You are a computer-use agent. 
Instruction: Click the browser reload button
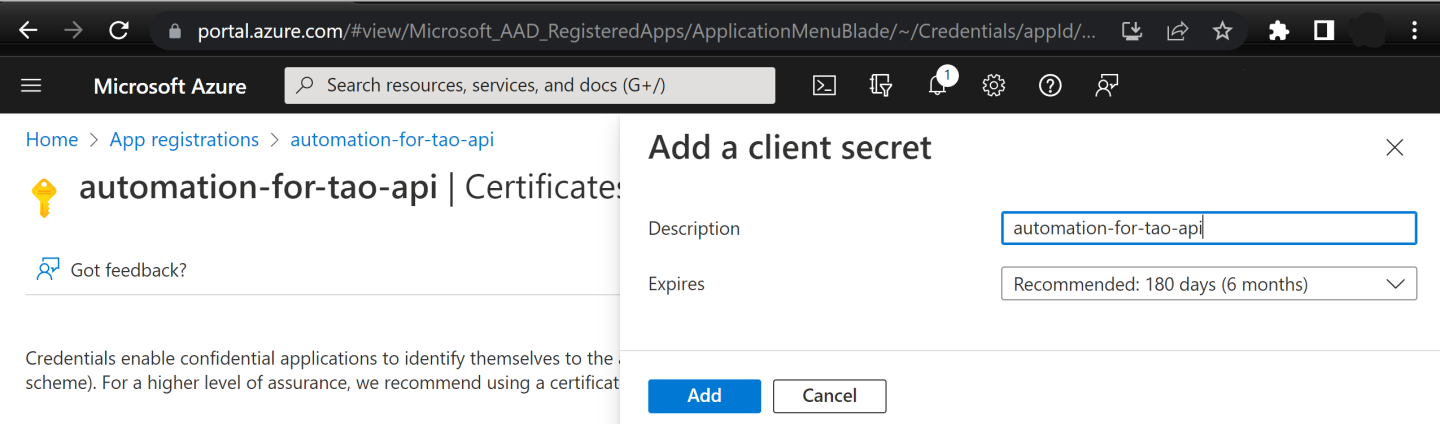point(119,31)
